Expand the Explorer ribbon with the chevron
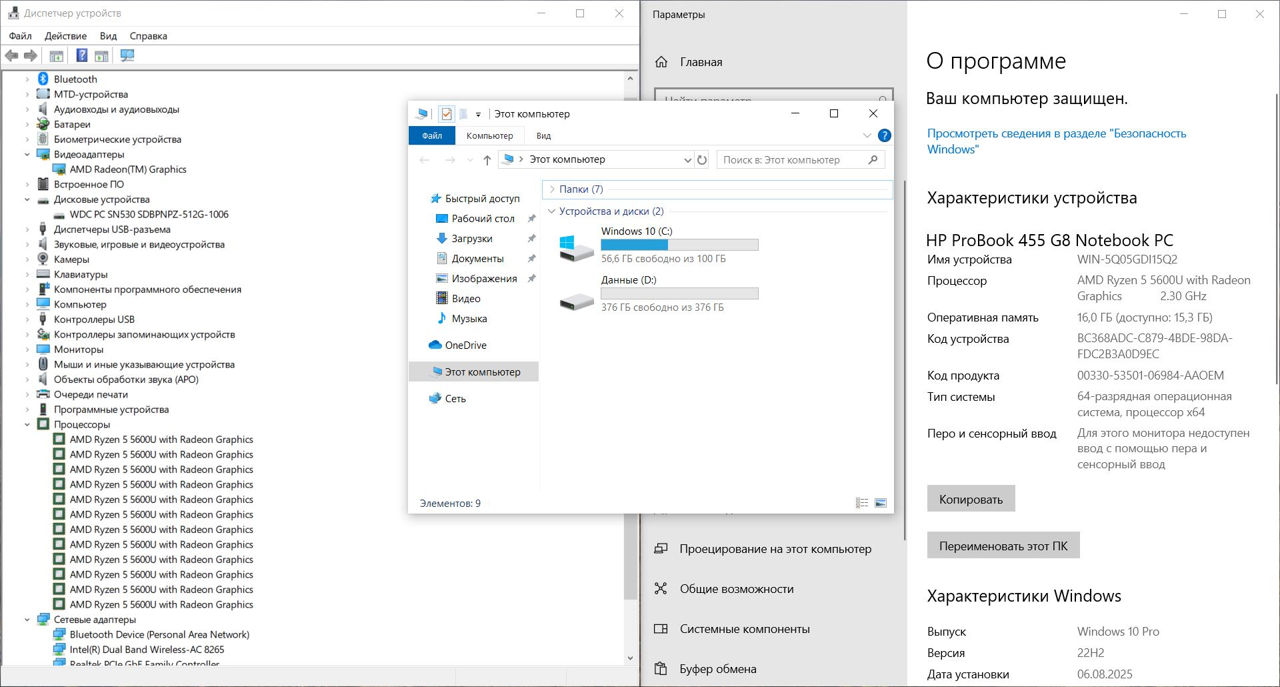Screen dimensions: 1280x687 click(x=867, y=136)
